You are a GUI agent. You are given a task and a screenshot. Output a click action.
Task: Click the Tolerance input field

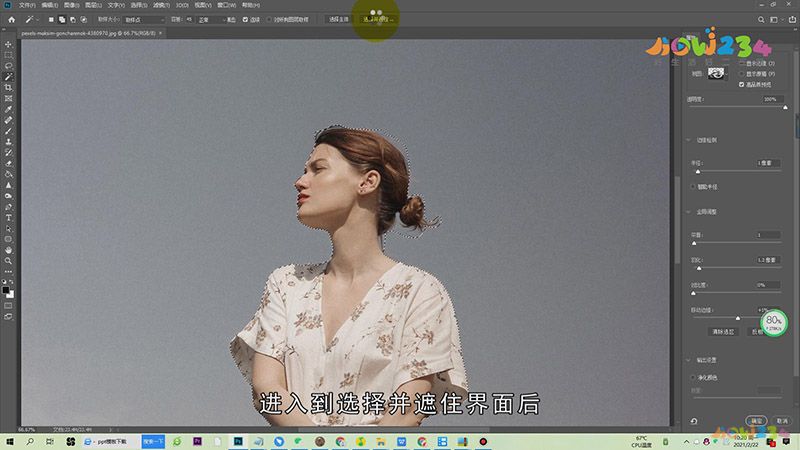[189, 19]
